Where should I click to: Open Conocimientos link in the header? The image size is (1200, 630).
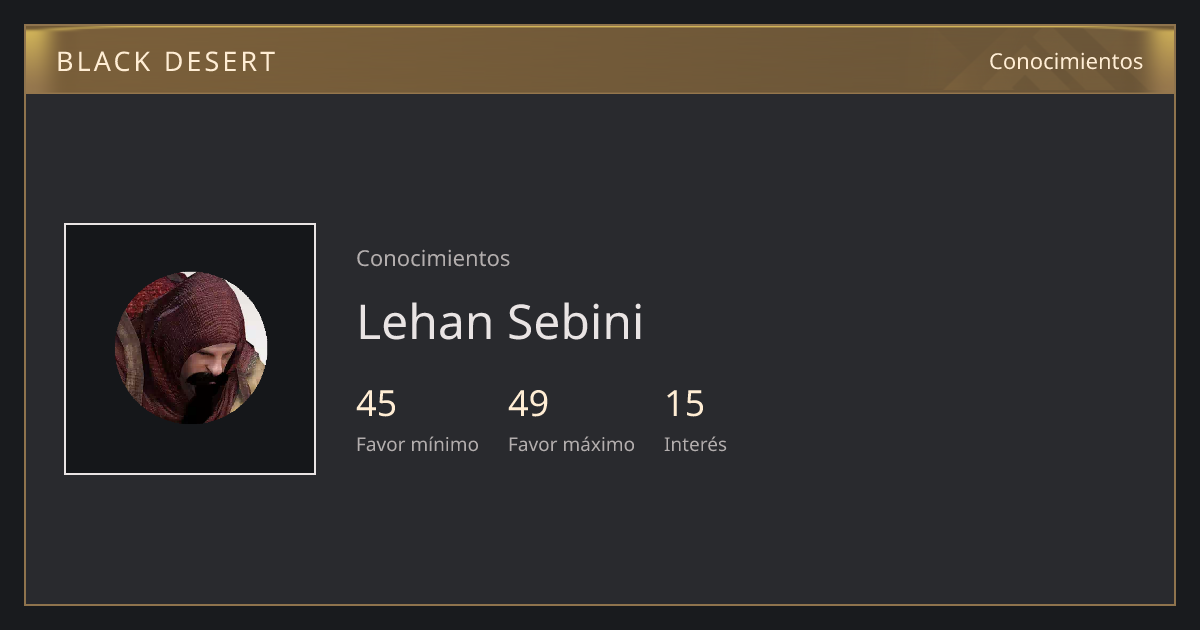pyautogui.click(x=1066, y=61)
